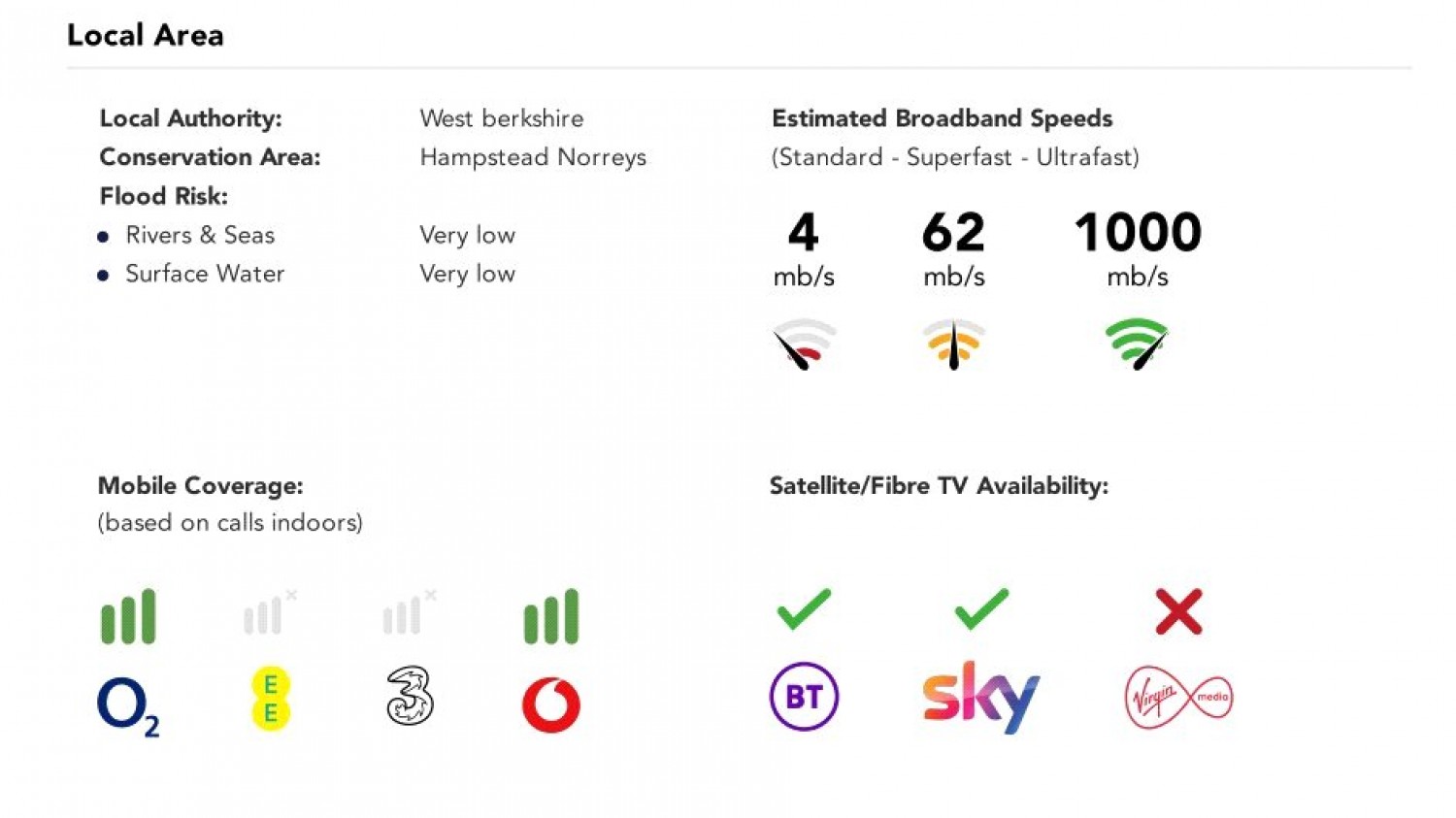Click green signal bars above O2
The width and height of the screenshot is (1456, 818).
128,616
